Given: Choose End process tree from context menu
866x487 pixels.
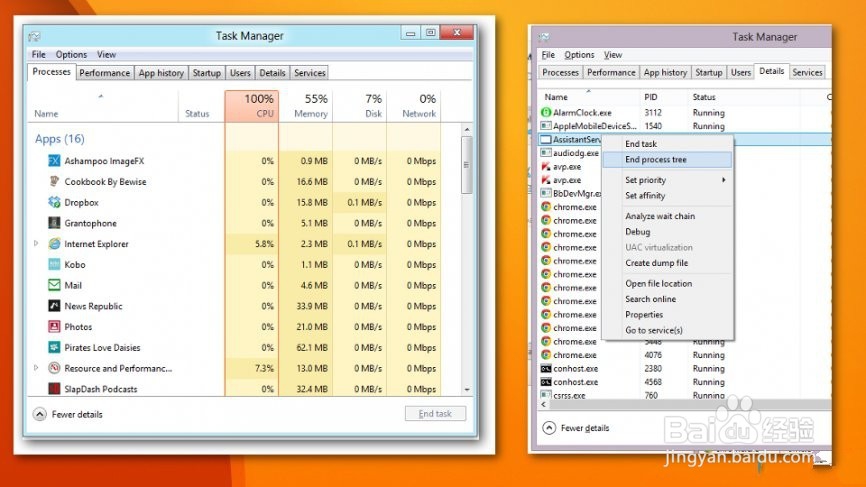Looking at the screenshot, I should pyautogui.click(x=667, y=160).
